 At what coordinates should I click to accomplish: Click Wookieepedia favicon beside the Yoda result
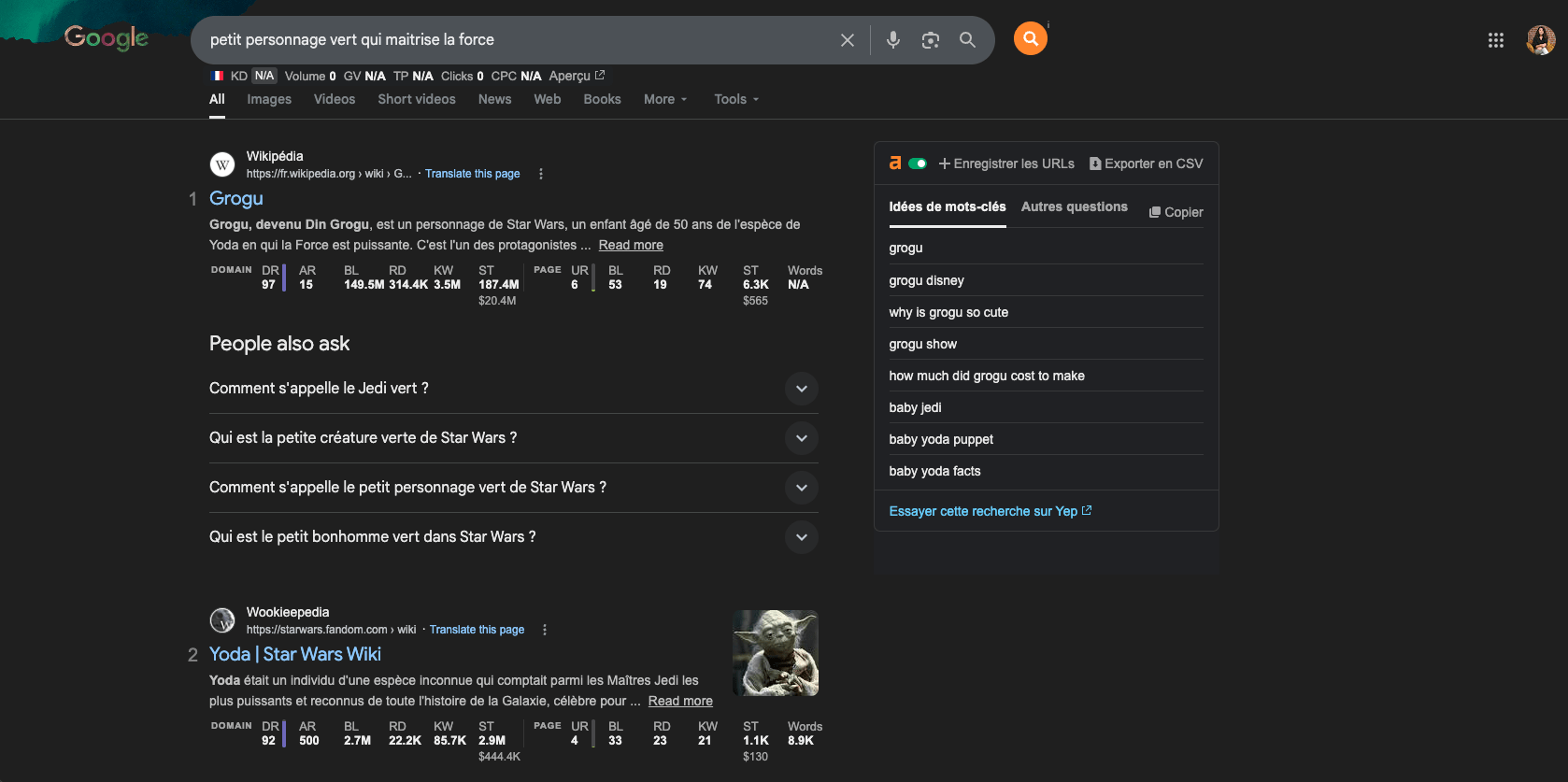[x=222, y=620]
